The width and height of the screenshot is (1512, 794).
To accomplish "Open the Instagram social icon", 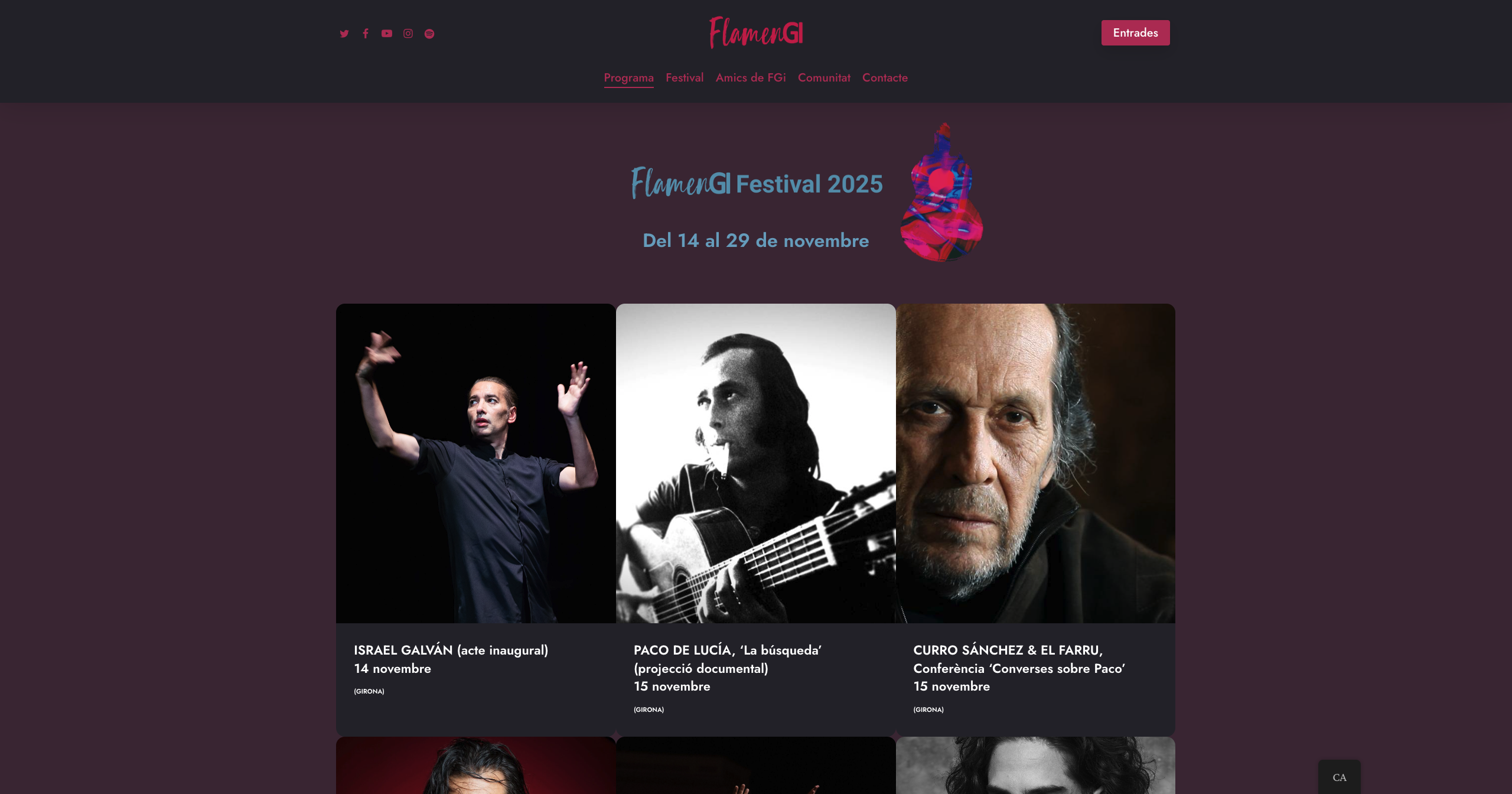I will [408, 34].
